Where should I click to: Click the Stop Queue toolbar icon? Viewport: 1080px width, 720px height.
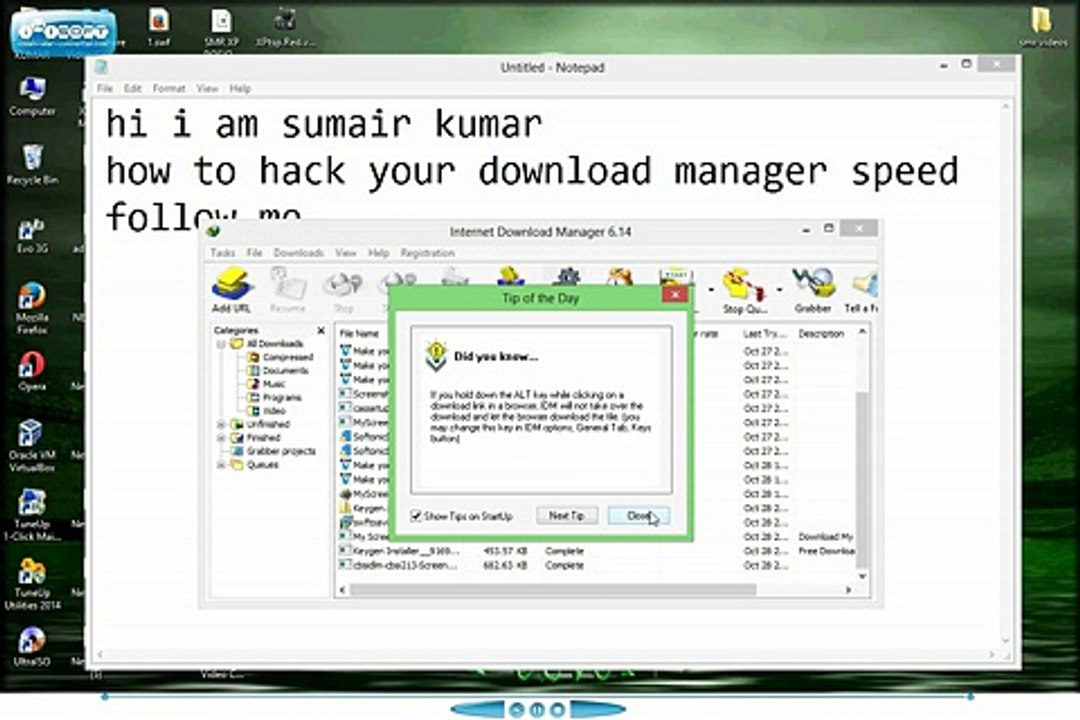click(745, 291)
